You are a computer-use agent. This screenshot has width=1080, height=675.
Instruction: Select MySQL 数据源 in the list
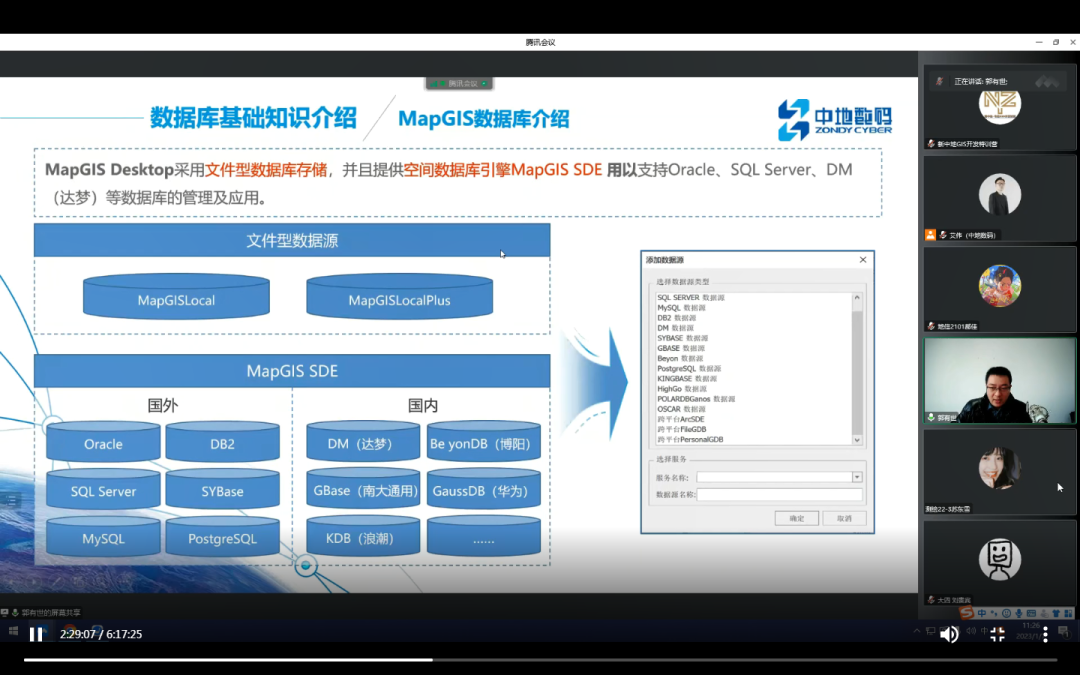point(681,308)
